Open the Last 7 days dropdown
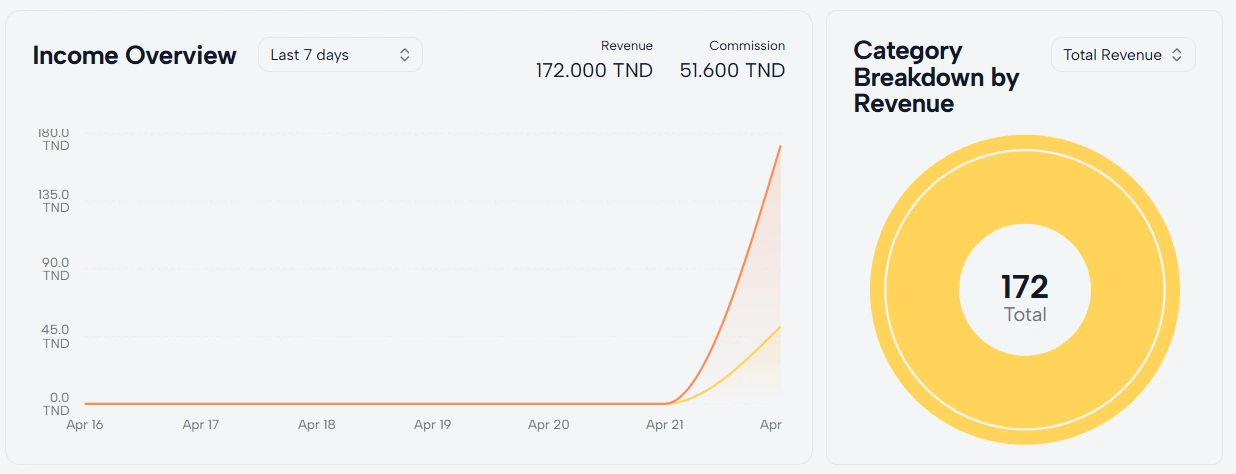The height and width of the screenshot is (474, 1236). click(x=339, y=55)
